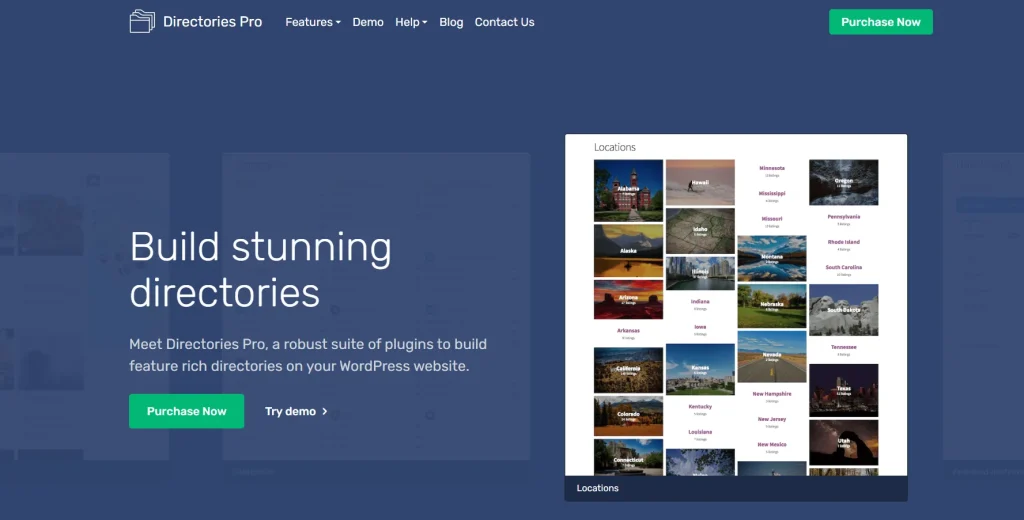This screenshot has width=1024, height=520.
Task: Click the Minnesota text link
Action: click(772, 168)
